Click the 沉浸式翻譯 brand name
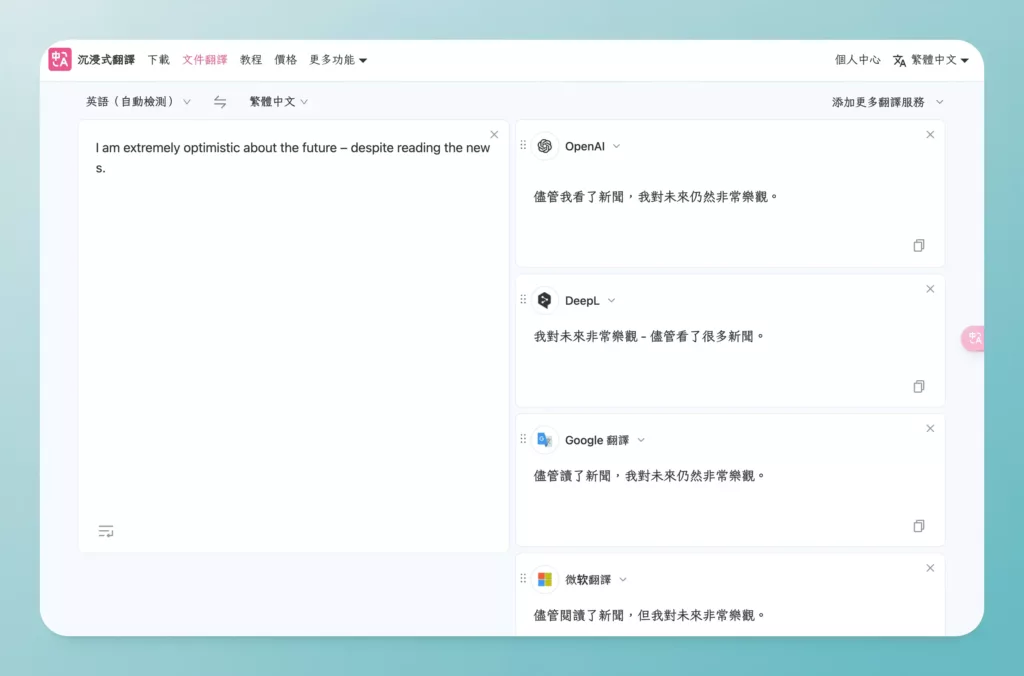The image size is (1024, 676). 106,60
